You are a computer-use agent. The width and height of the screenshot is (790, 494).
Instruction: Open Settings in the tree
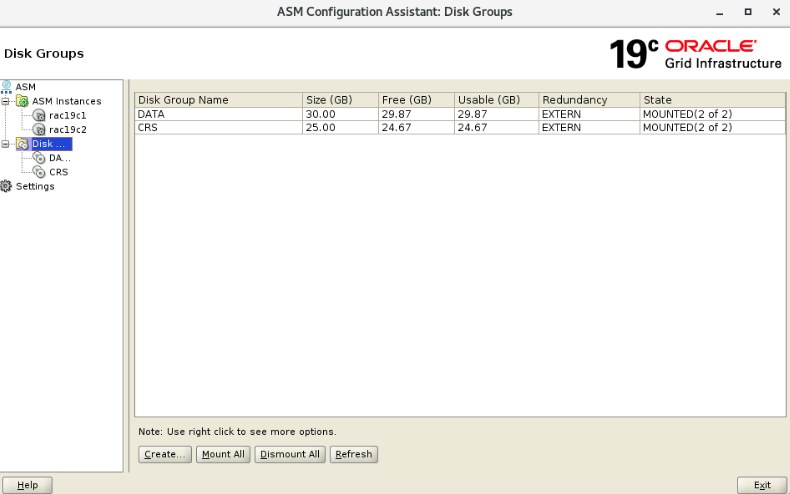point(35,186)
